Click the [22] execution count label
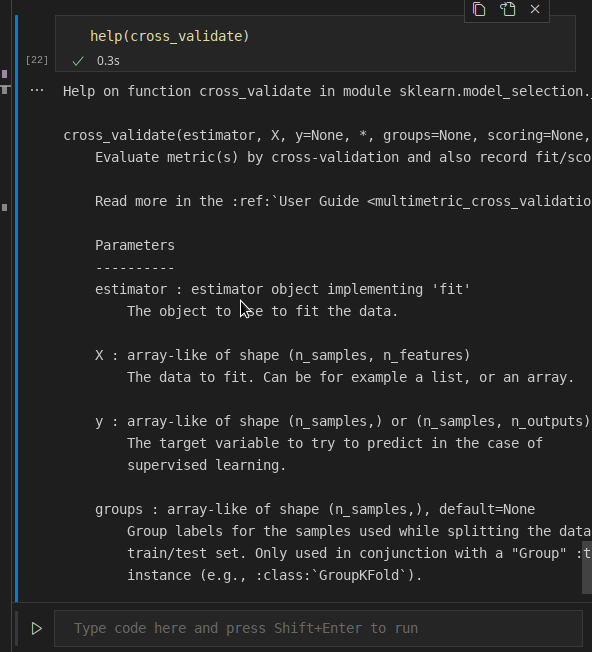The image size is (592, 652). tap(37, 60)
